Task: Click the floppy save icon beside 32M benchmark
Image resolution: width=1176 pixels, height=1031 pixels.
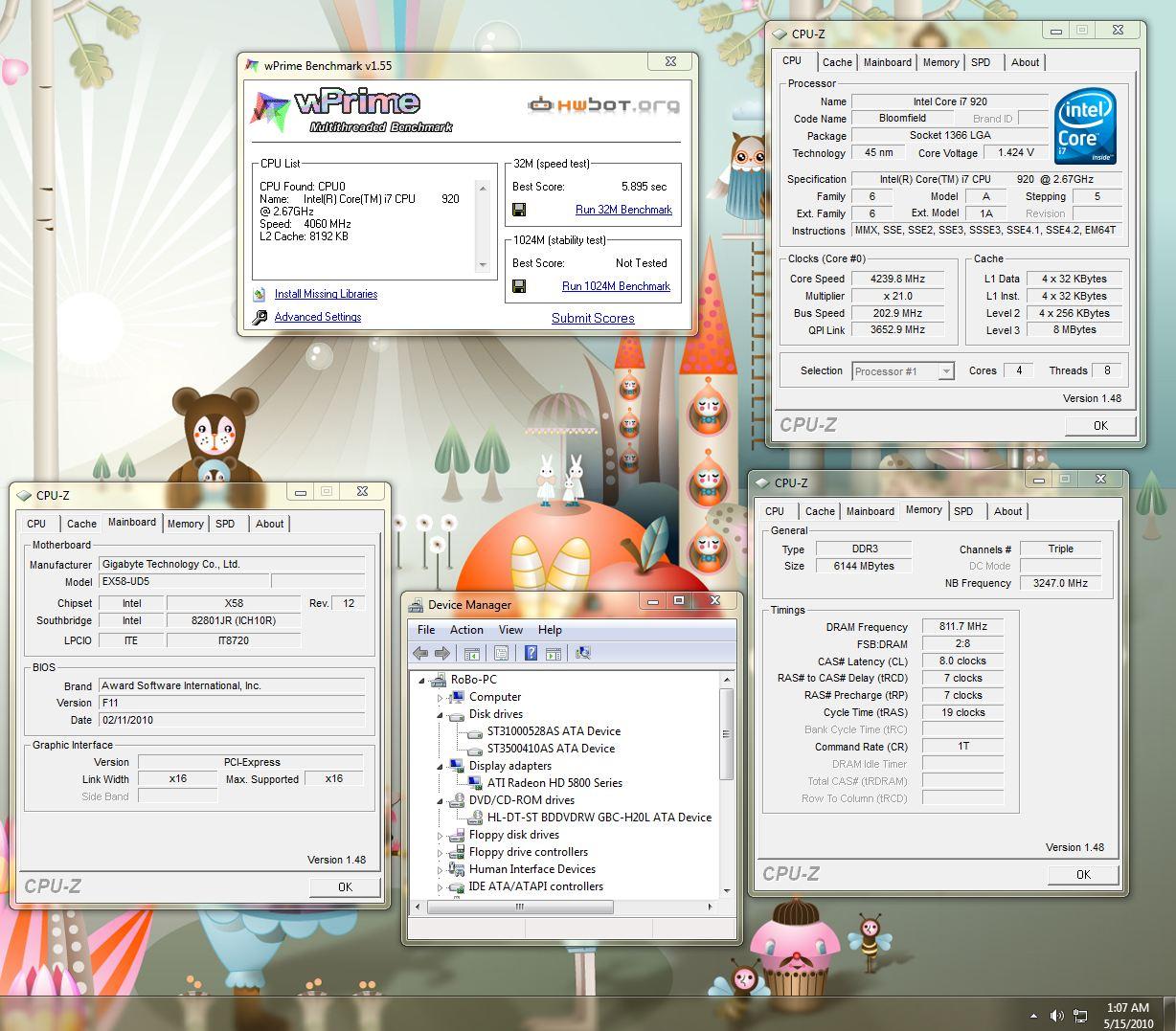Action: 519,210
